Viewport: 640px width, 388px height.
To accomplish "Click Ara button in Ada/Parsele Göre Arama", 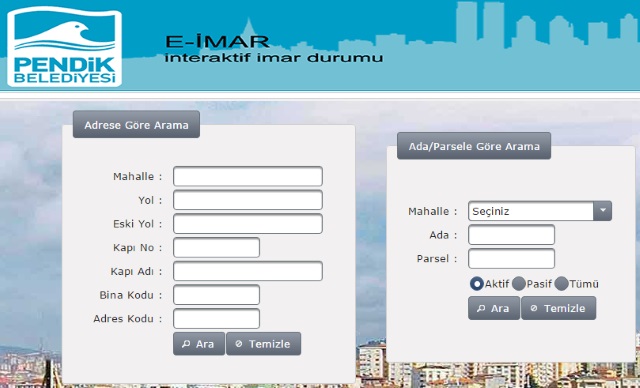I will pyautogui.click(x=494, y=308).
